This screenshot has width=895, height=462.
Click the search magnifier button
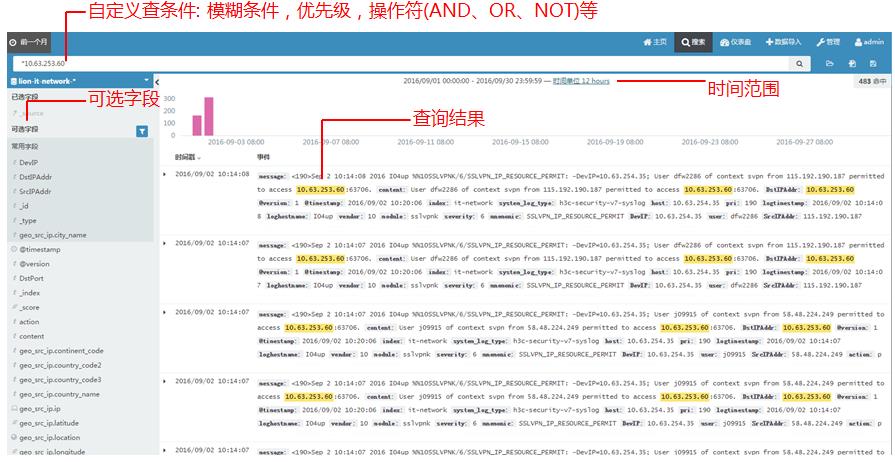800,63
